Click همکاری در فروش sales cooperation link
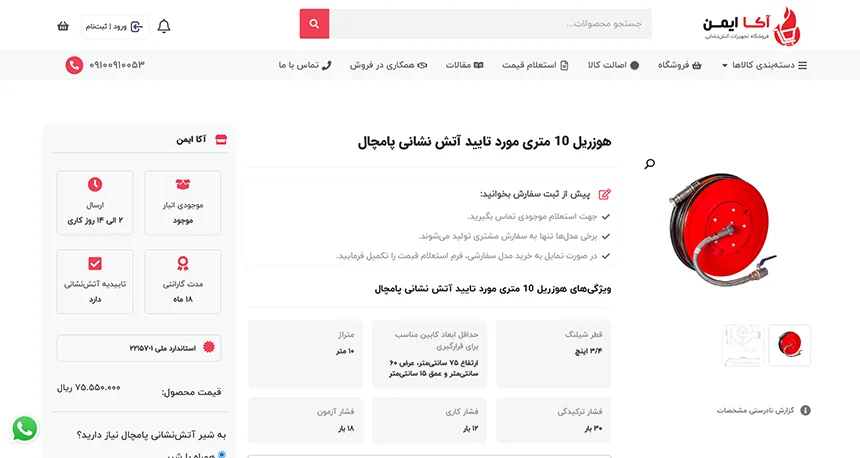The height and width of the screenshot is (458, 860). point(388,65)
